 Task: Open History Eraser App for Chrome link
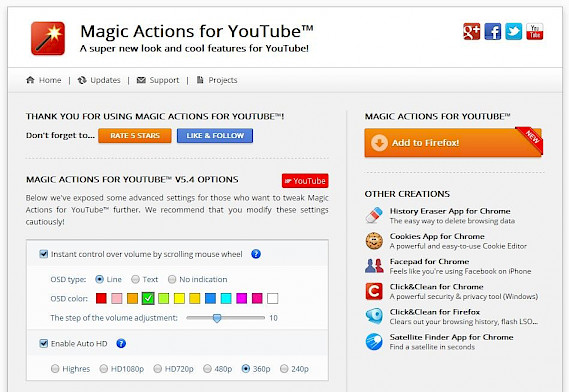coord(450,211)
